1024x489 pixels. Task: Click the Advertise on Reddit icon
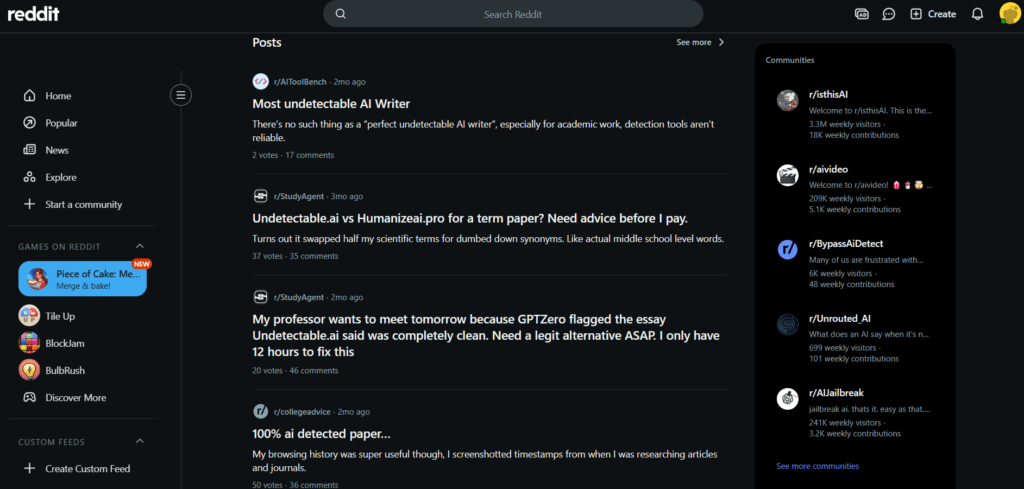pos(861,14)
